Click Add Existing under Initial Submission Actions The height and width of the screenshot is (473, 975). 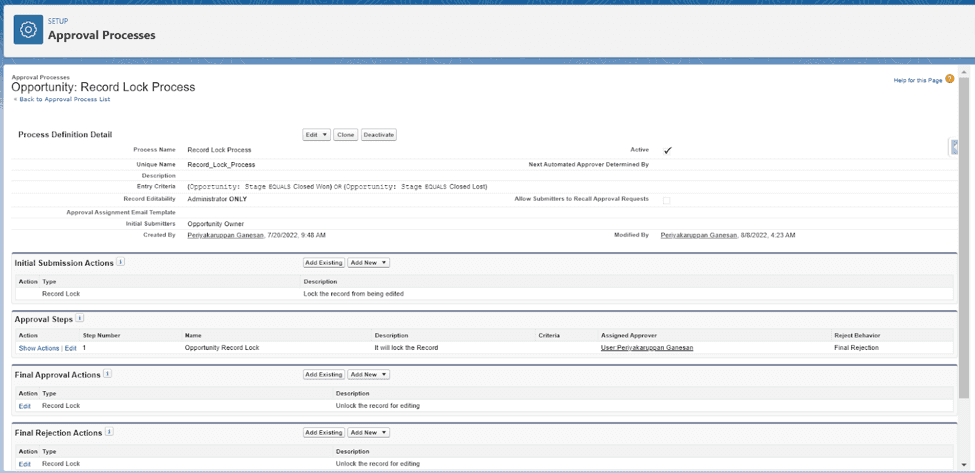324,263
